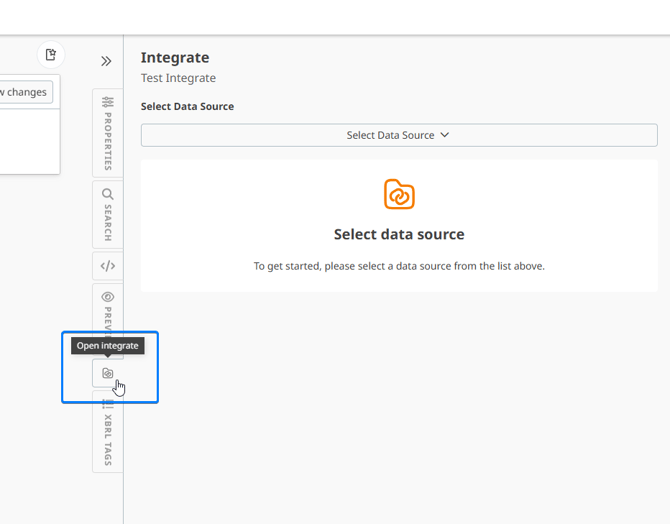Click the chevron arrow in data source dropdown

point(445,135)
